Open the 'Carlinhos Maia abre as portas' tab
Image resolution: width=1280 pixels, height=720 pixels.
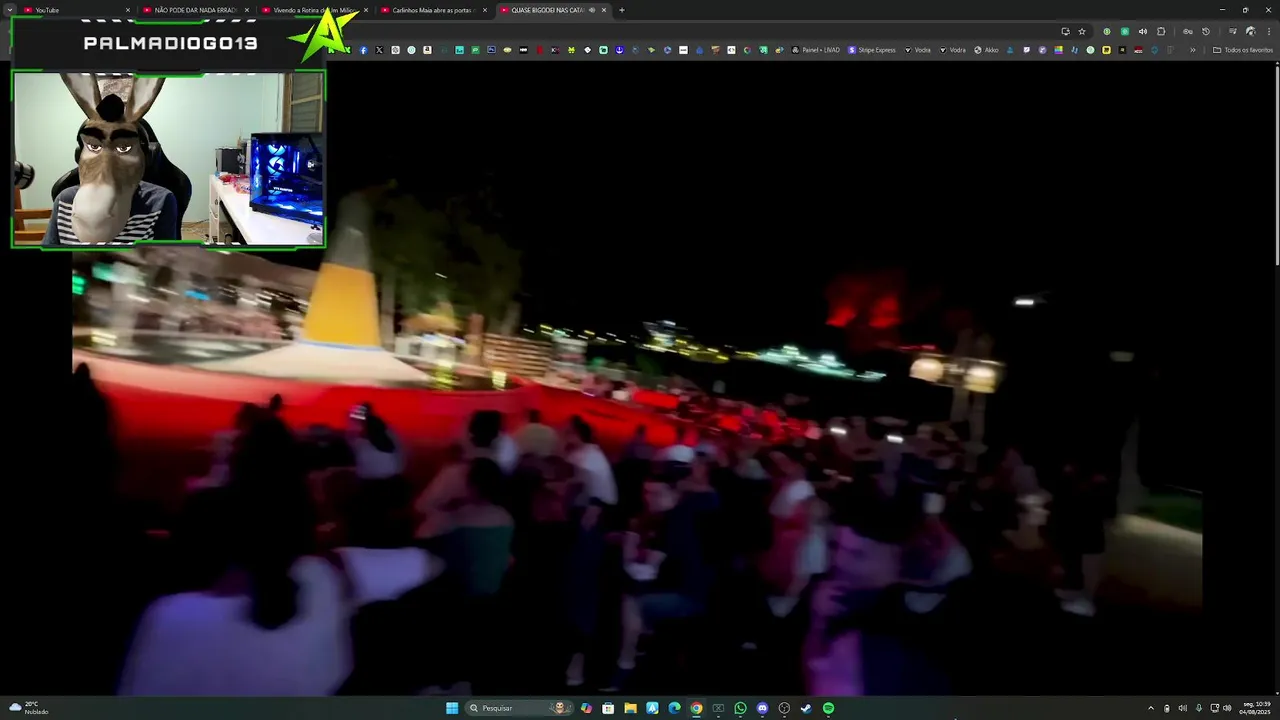pyautogui.click(x=432, y=10)
